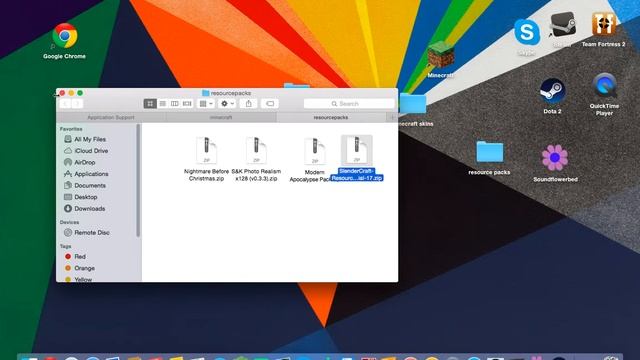Image resolution: width=640 pixels, height=360 pixels.
Task: Launch Soundflowerbed desktop icon
Action: (x=555, y=158)
